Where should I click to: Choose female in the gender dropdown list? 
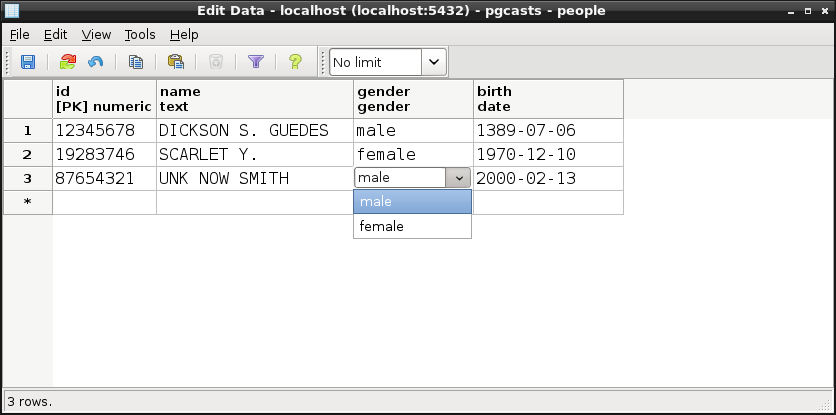(412, 227)
